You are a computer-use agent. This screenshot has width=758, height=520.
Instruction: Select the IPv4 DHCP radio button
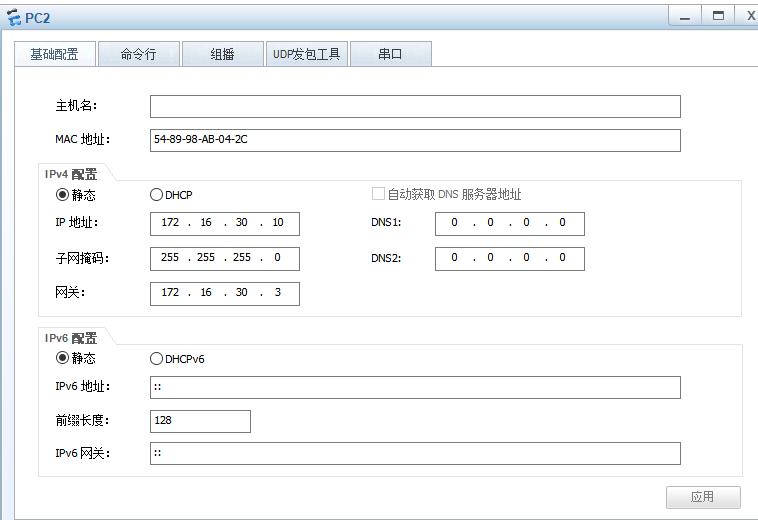click(x=156, y=195)
